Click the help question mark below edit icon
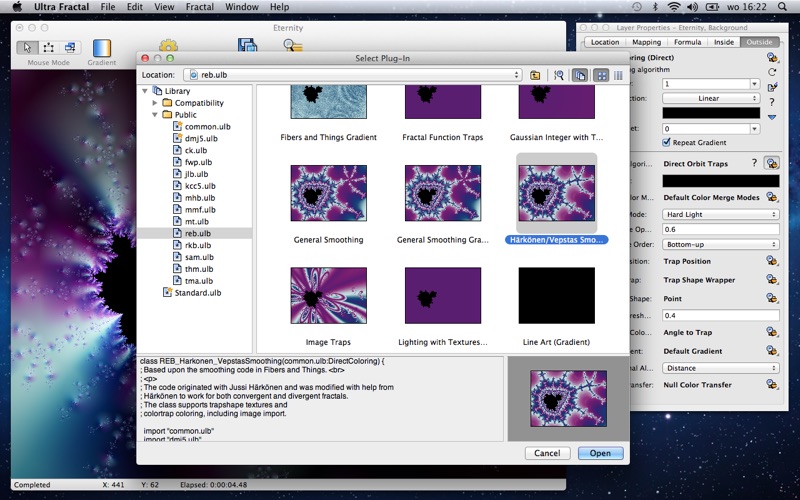The image size is (800, 500). click(x=771, y=102)
